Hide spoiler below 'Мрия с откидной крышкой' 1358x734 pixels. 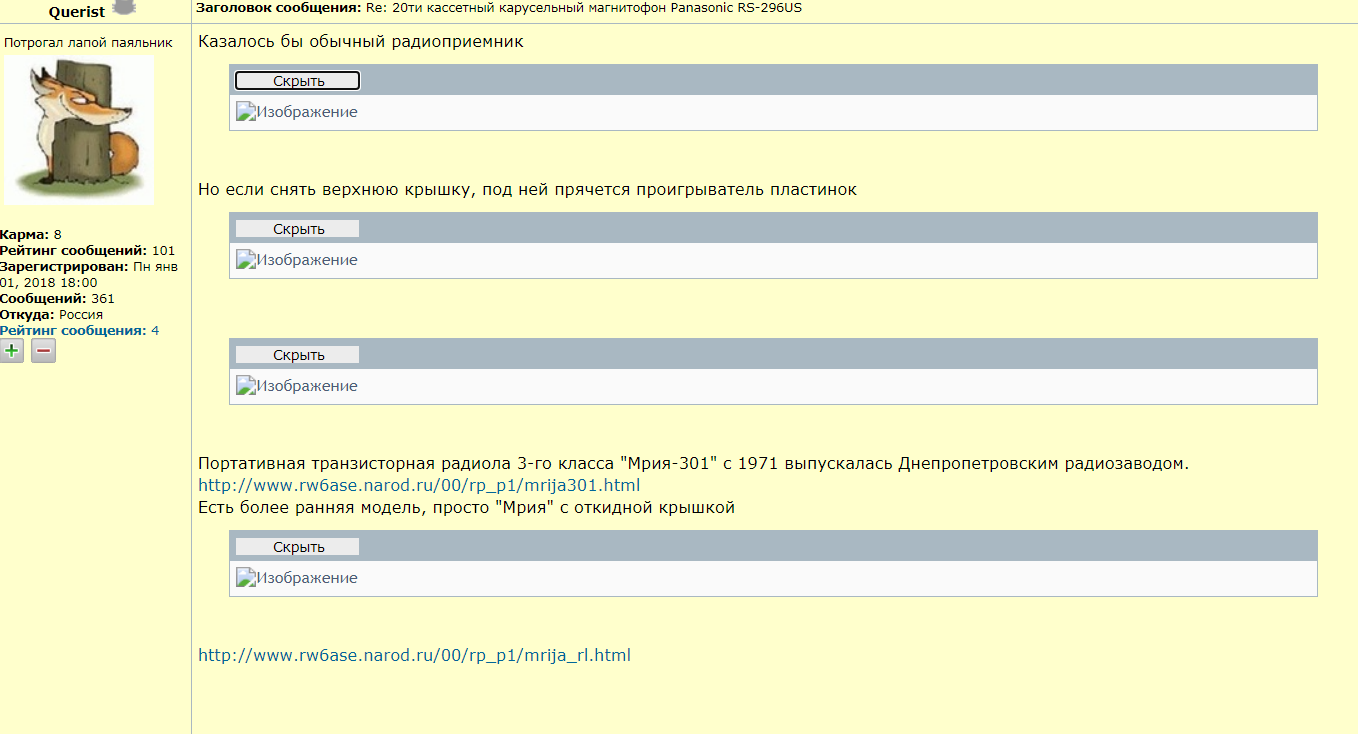pyautogui.click(x=297, y=547)
